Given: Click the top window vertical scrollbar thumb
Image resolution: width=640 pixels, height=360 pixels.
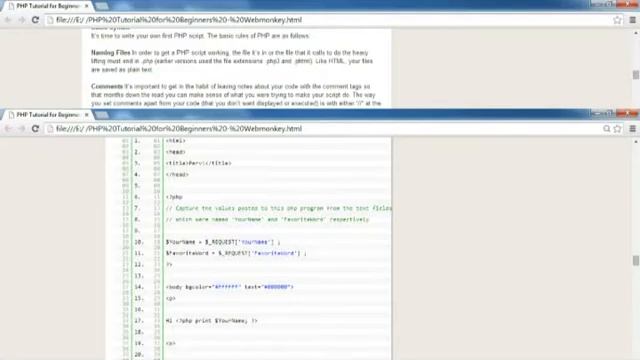Looking at the screenshot, I should (636, 75).
